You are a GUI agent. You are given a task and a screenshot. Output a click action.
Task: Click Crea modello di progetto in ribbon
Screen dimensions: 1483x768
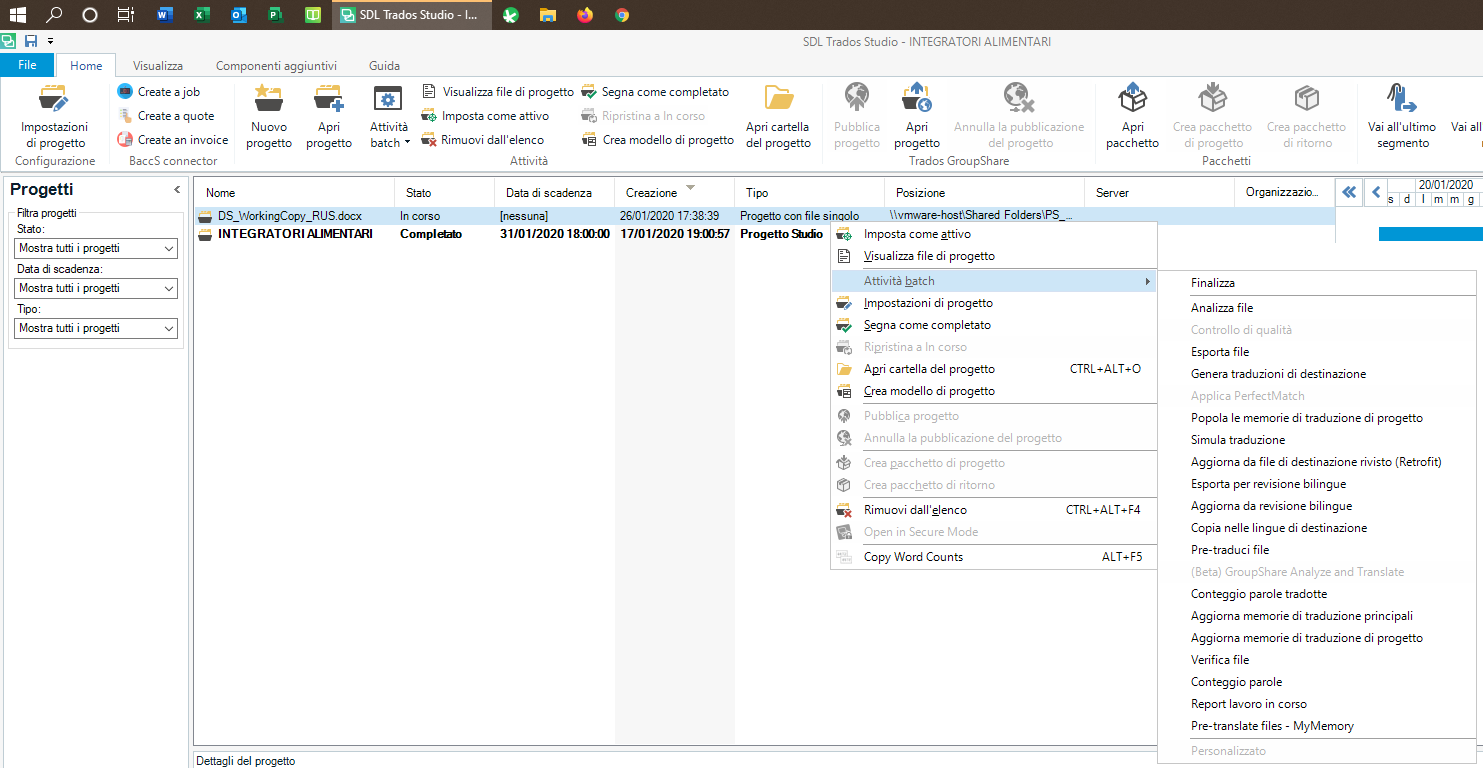coord(657,140)
